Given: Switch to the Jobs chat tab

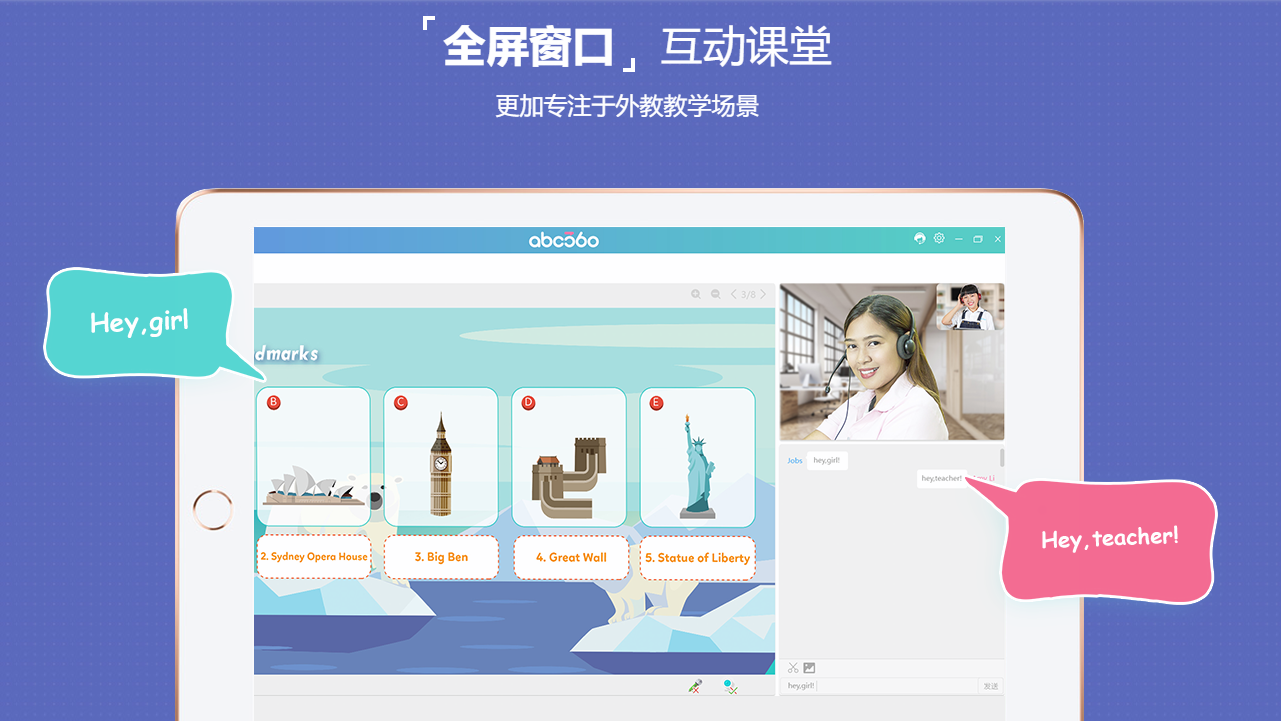Looking at the screenshot, I should tap(794, 460).
